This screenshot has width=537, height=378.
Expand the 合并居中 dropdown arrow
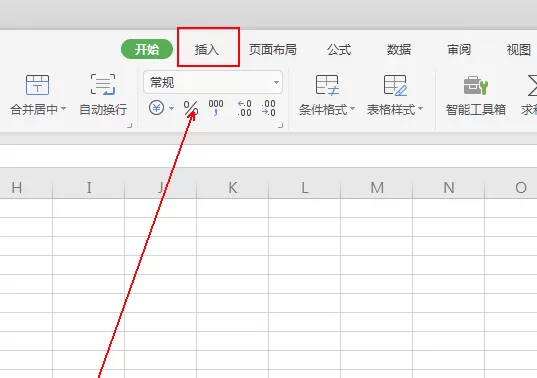63,109
